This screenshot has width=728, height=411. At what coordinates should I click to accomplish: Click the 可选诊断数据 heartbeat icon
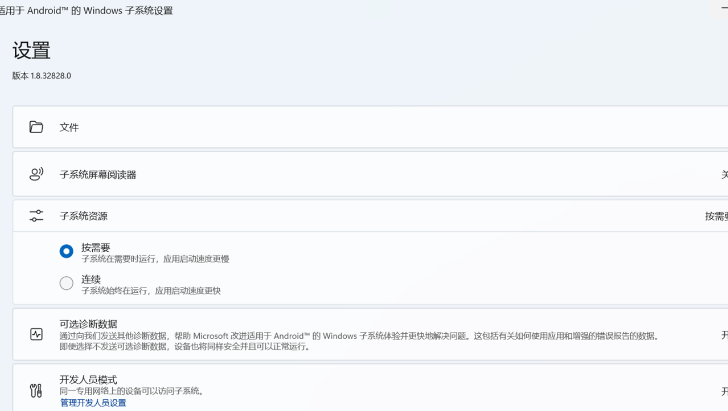point(36,334)
